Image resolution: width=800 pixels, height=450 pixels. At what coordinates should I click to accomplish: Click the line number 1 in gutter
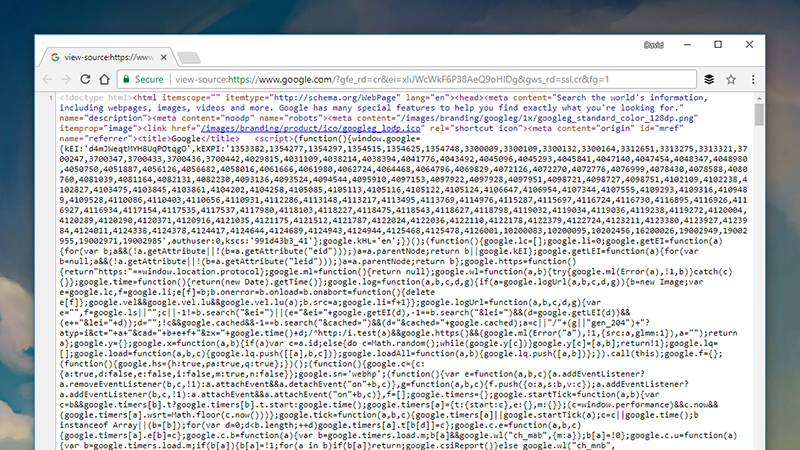[51, 97]
